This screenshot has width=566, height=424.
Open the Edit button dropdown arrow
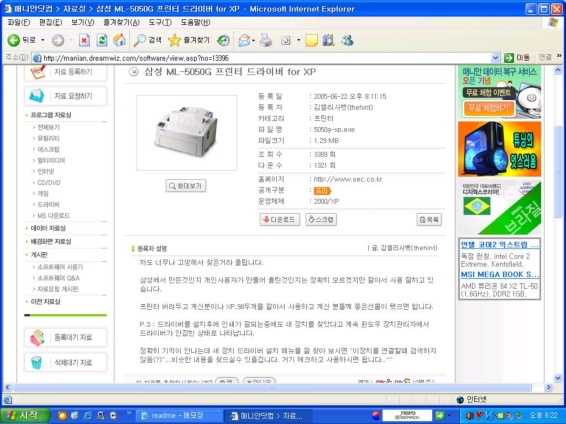click(x=299, y=40)
